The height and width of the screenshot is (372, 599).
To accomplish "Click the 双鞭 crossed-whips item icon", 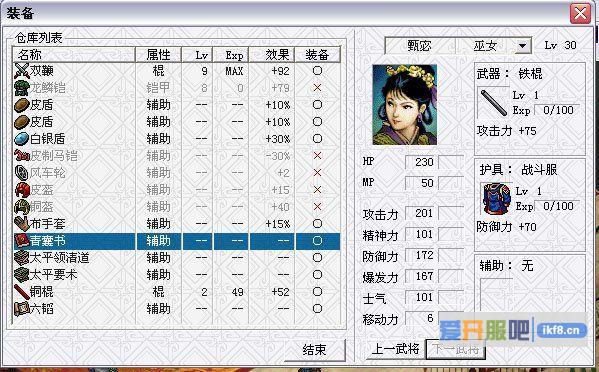I will (x=22, y=71).
